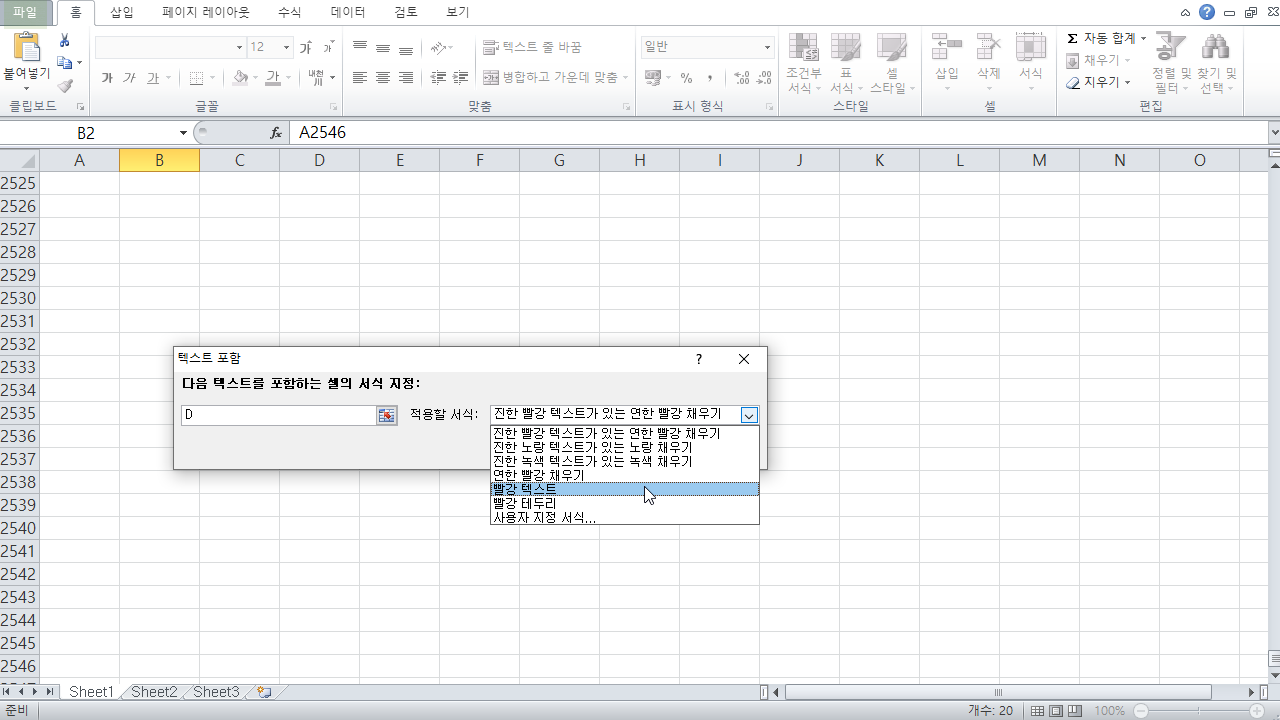The width and height of the screenshot is (1280, 720).
Task: Apply fill color with the paint bucket
Action: [x=240, y=78]
